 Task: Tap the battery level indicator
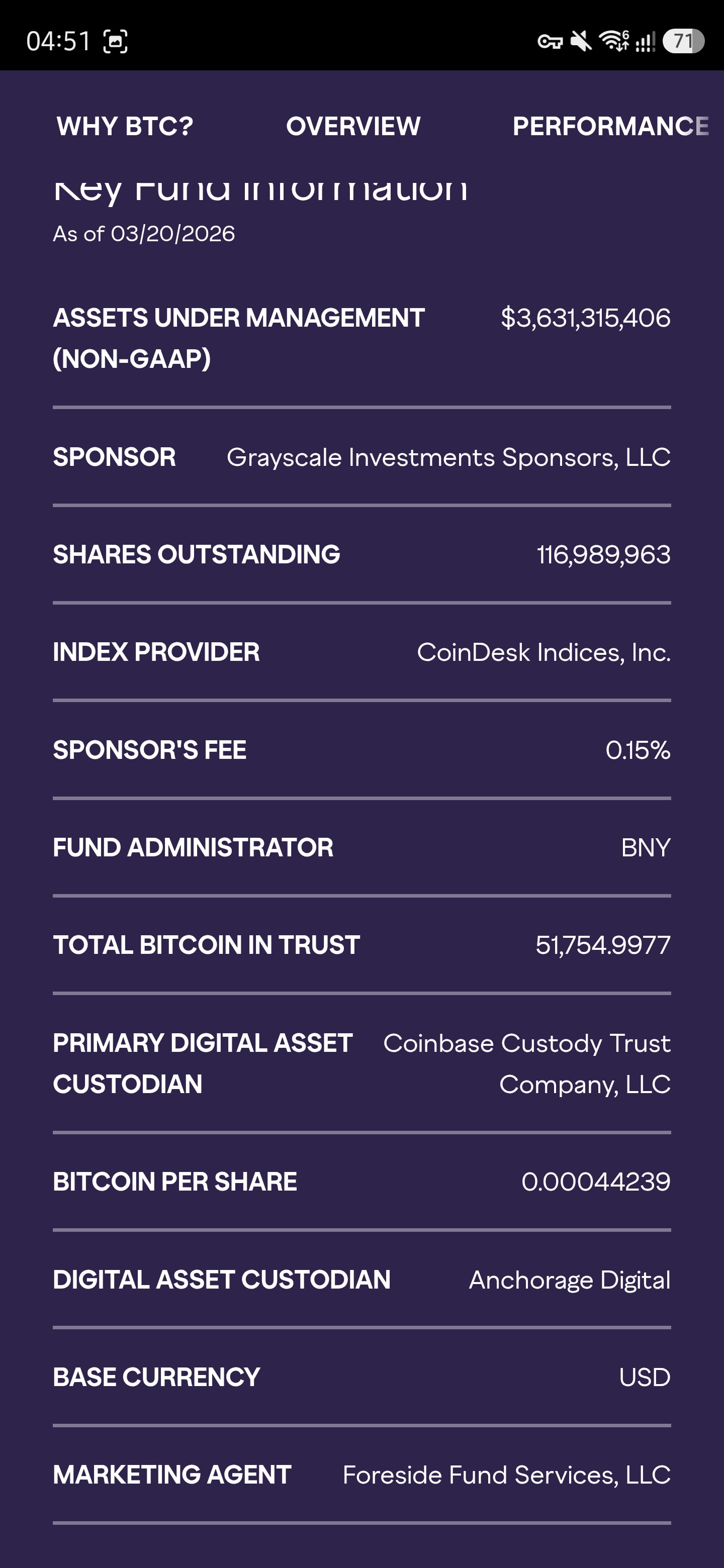tap(683, 41)
